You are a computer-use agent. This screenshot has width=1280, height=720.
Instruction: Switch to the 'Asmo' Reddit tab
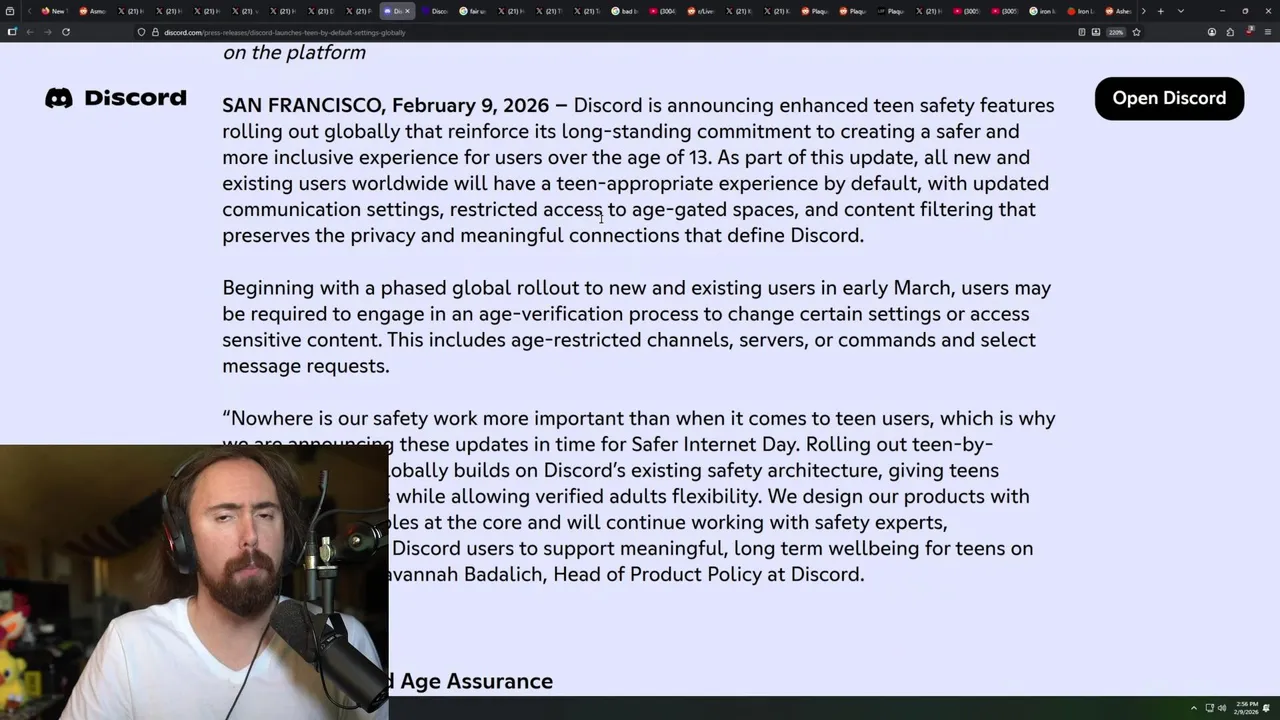[x=91, y=11]
